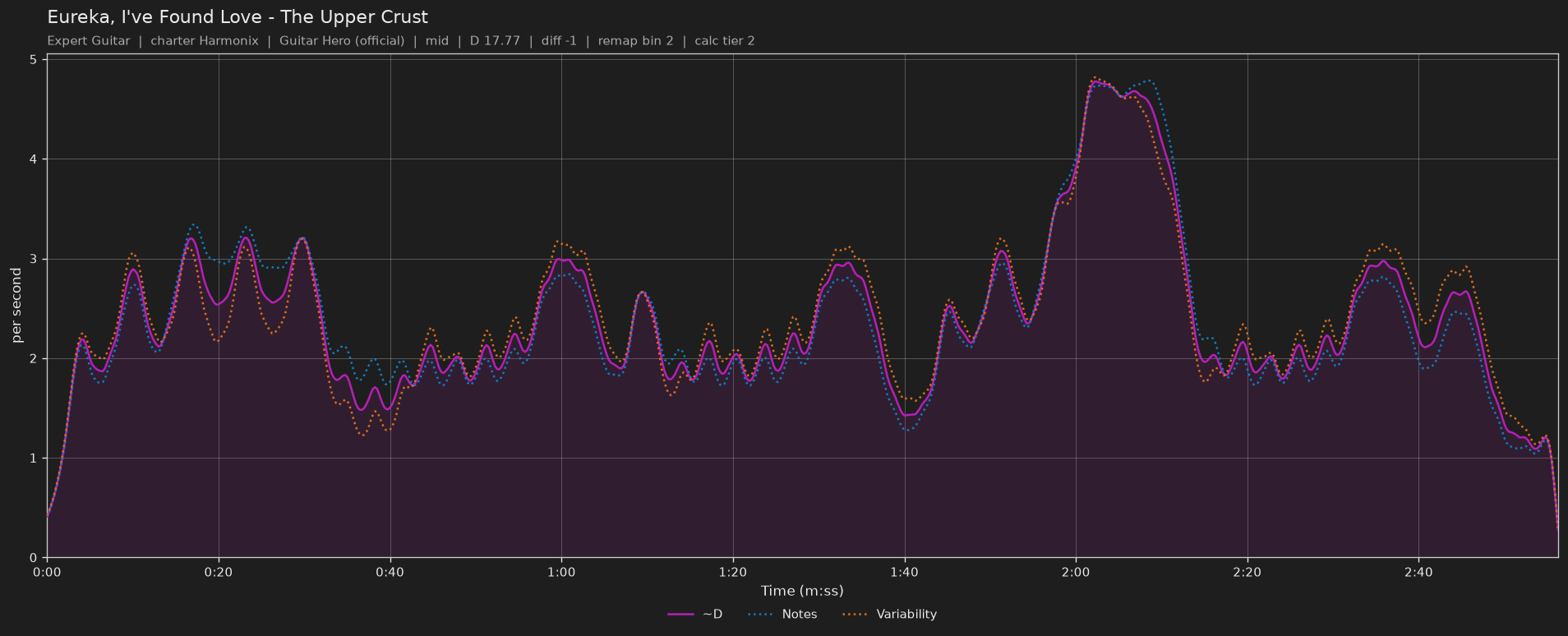Screen dimensions: 1568x636
Task: Click the 1:40 x-axis tick label
Action: [x=904, y=572]
